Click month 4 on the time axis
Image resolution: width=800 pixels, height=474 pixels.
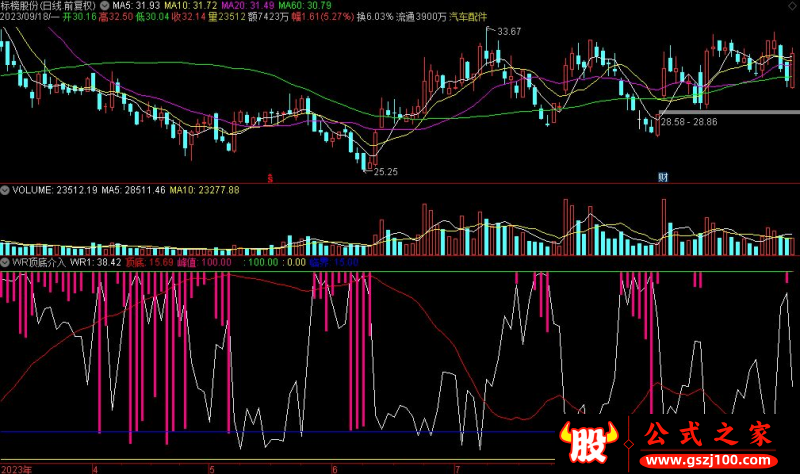(95, 469)
